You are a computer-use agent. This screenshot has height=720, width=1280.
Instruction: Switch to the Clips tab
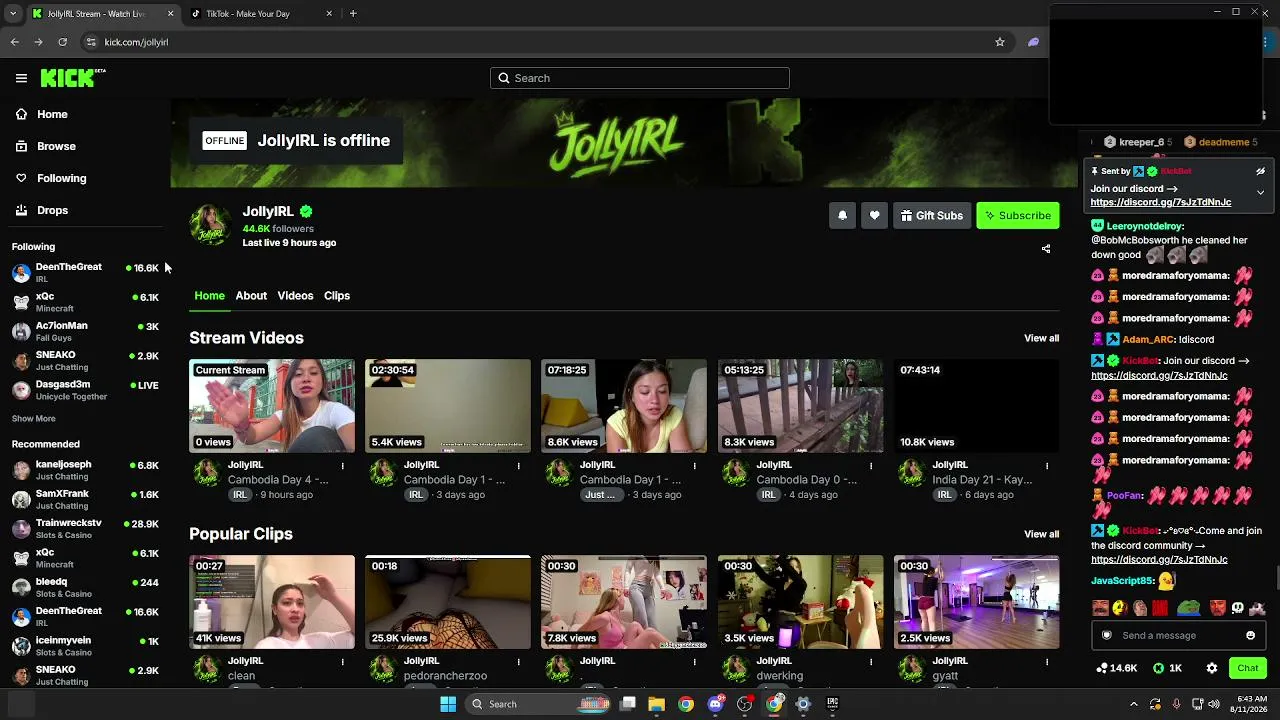(337, 296)
